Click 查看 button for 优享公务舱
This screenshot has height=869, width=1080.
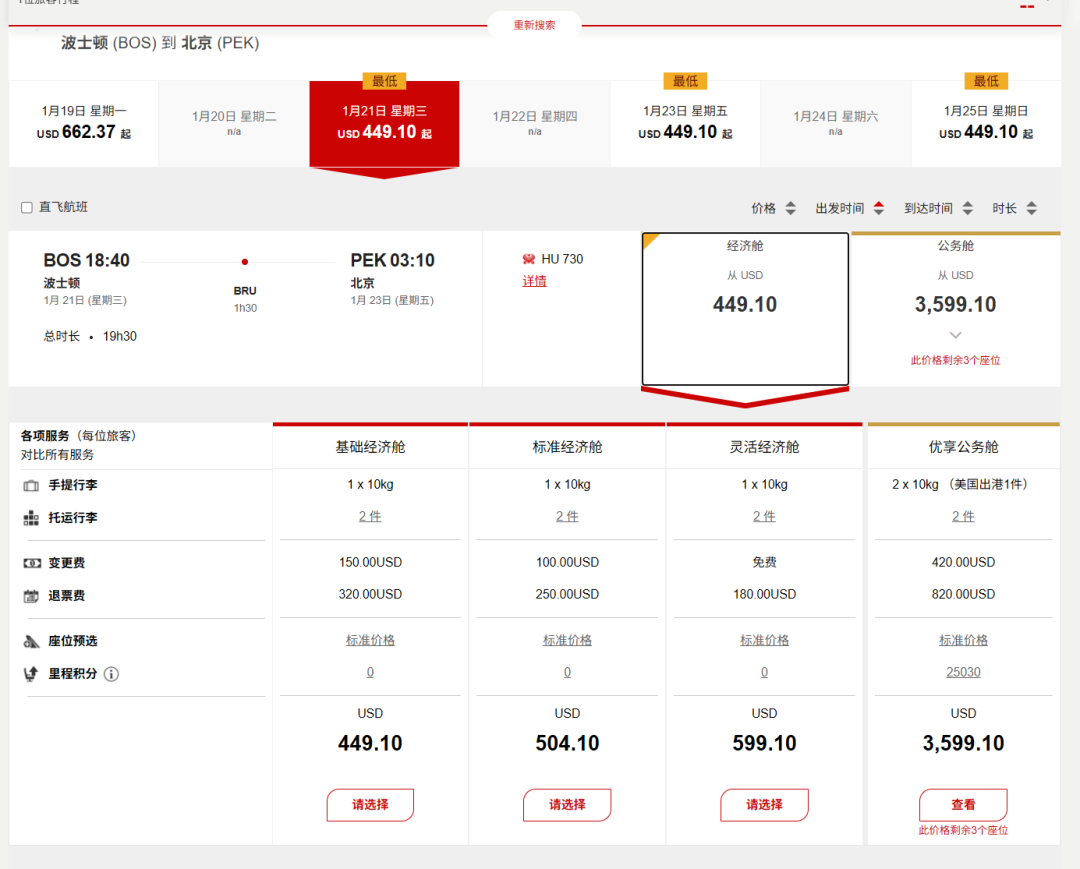(963, 804)
